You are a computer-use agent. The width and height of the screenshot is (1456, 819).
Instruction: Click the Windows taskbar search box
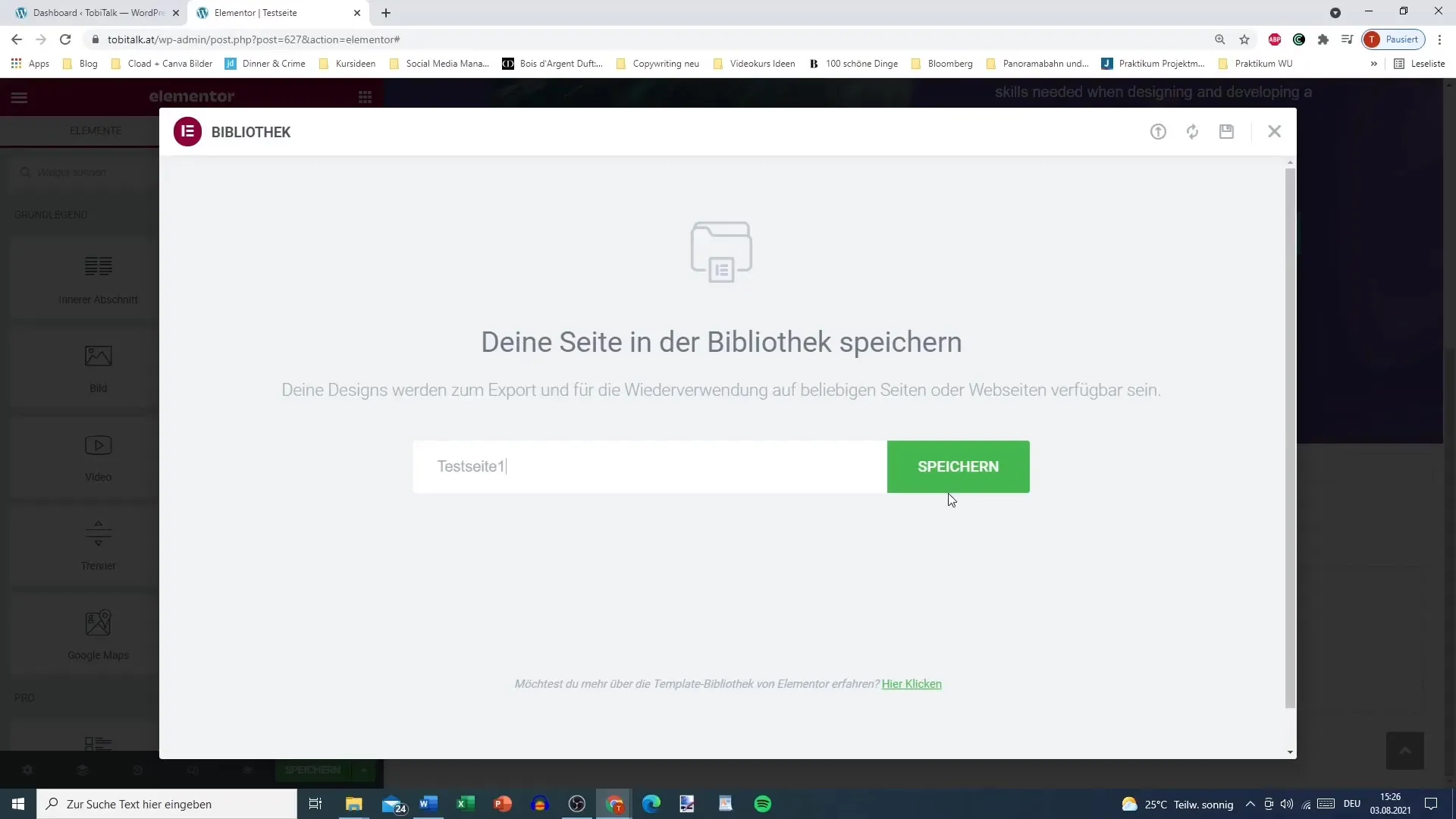coord(167,804)
